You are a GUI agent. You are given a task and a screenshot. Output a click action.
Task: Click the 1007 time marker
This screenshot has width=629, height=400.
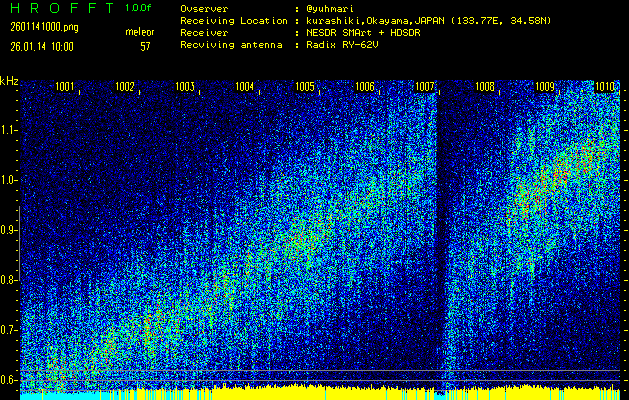pos(425,87)
